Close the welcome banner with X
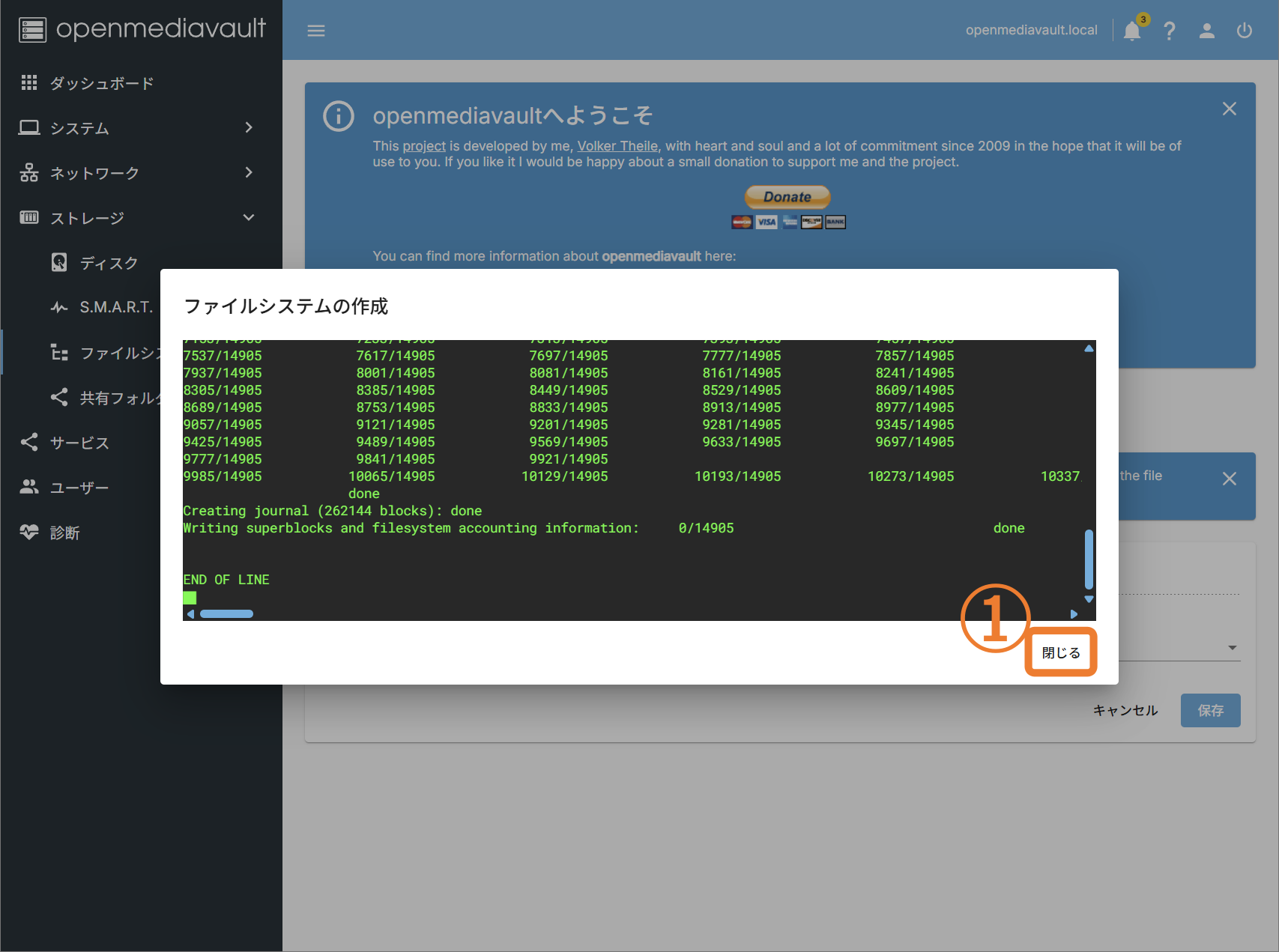This screenshot has width=1279, height=952. pos(1230,109)
